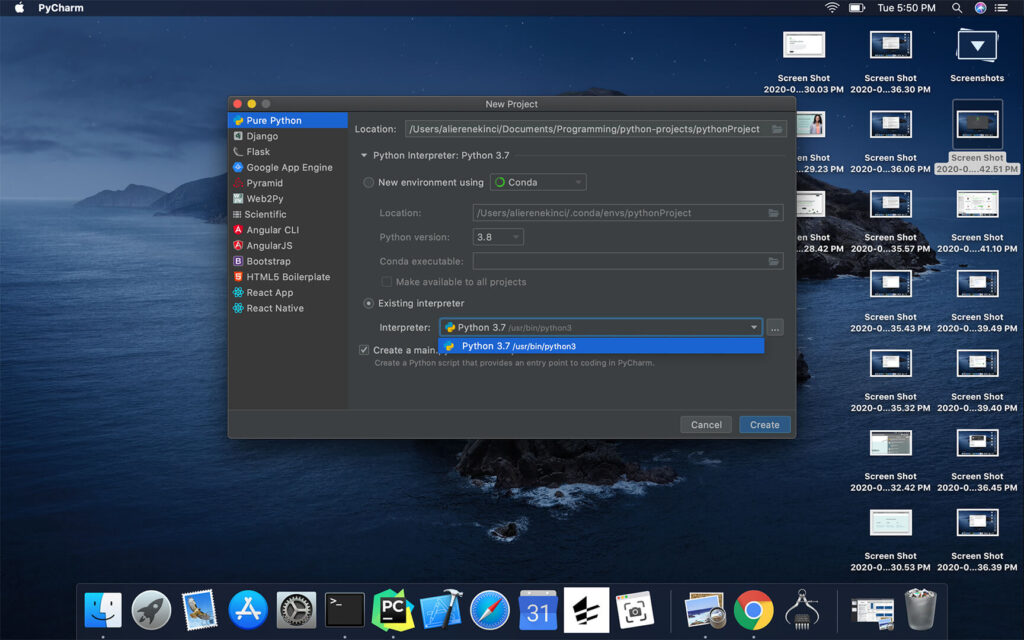Viewport: 1024px width, 640px height.
Task: Browse for Conda executable folder icon
Action: pyautogui.click(x=774, y=261)
